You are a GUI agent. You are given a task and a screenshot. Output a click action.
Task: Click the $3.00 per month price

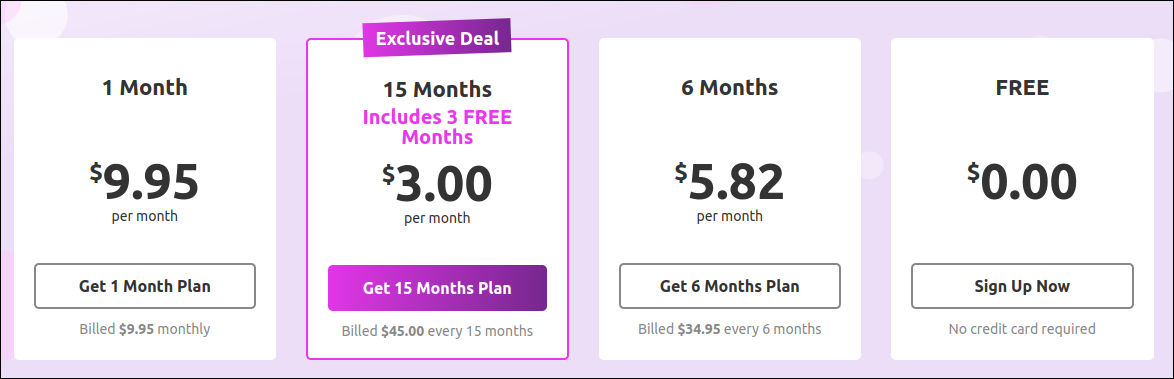pos(437,193)
